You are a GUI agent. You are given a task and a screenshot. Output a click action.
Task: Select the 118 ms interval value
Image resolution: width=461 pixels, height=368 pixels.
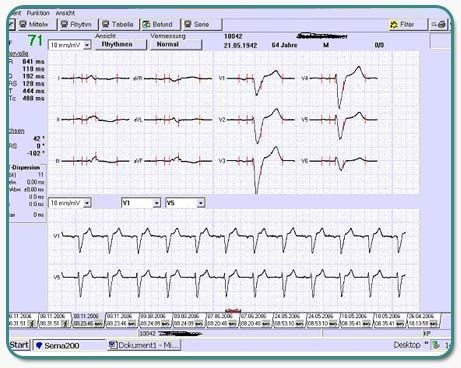tap(33, 69)
